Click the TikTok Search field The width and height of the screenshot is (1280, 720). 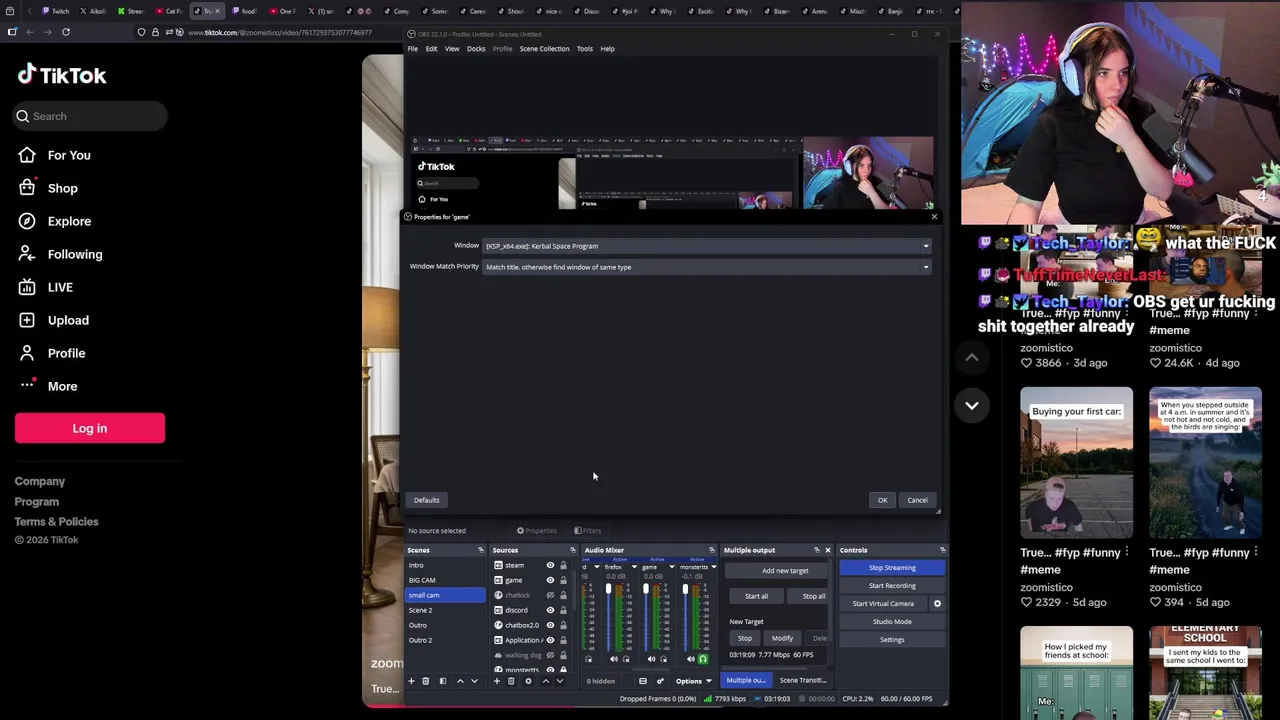[x=90, y=116]
